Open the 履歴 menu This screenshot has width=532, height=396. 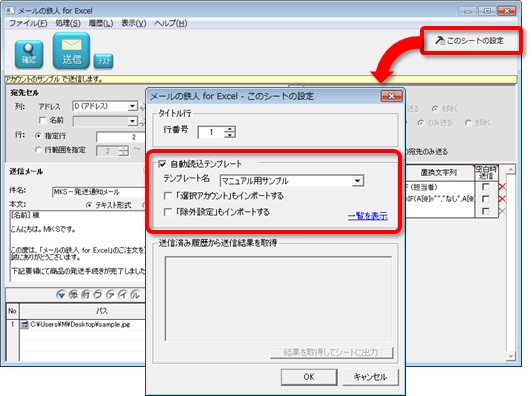point(101,23)
